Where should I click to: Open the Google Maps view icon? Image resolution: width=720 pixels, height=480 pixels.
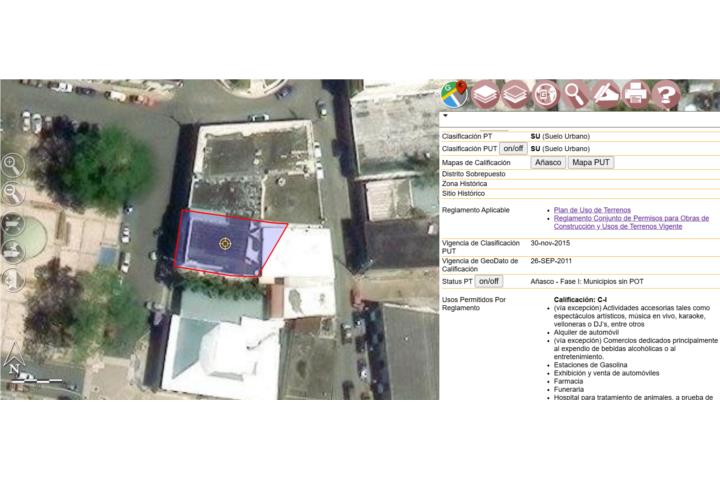coord(455,94)
